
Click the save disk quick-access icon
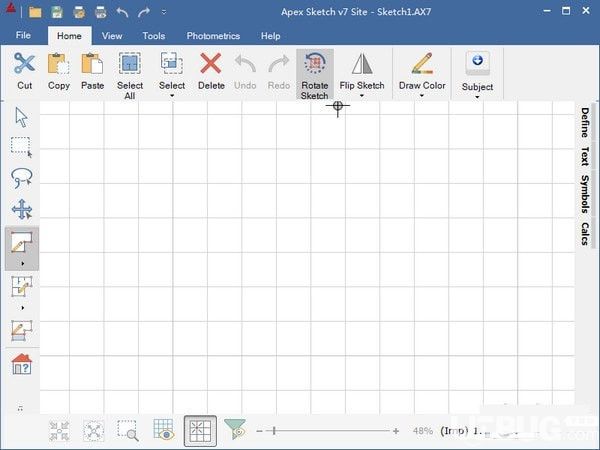[x=57, y=12]
